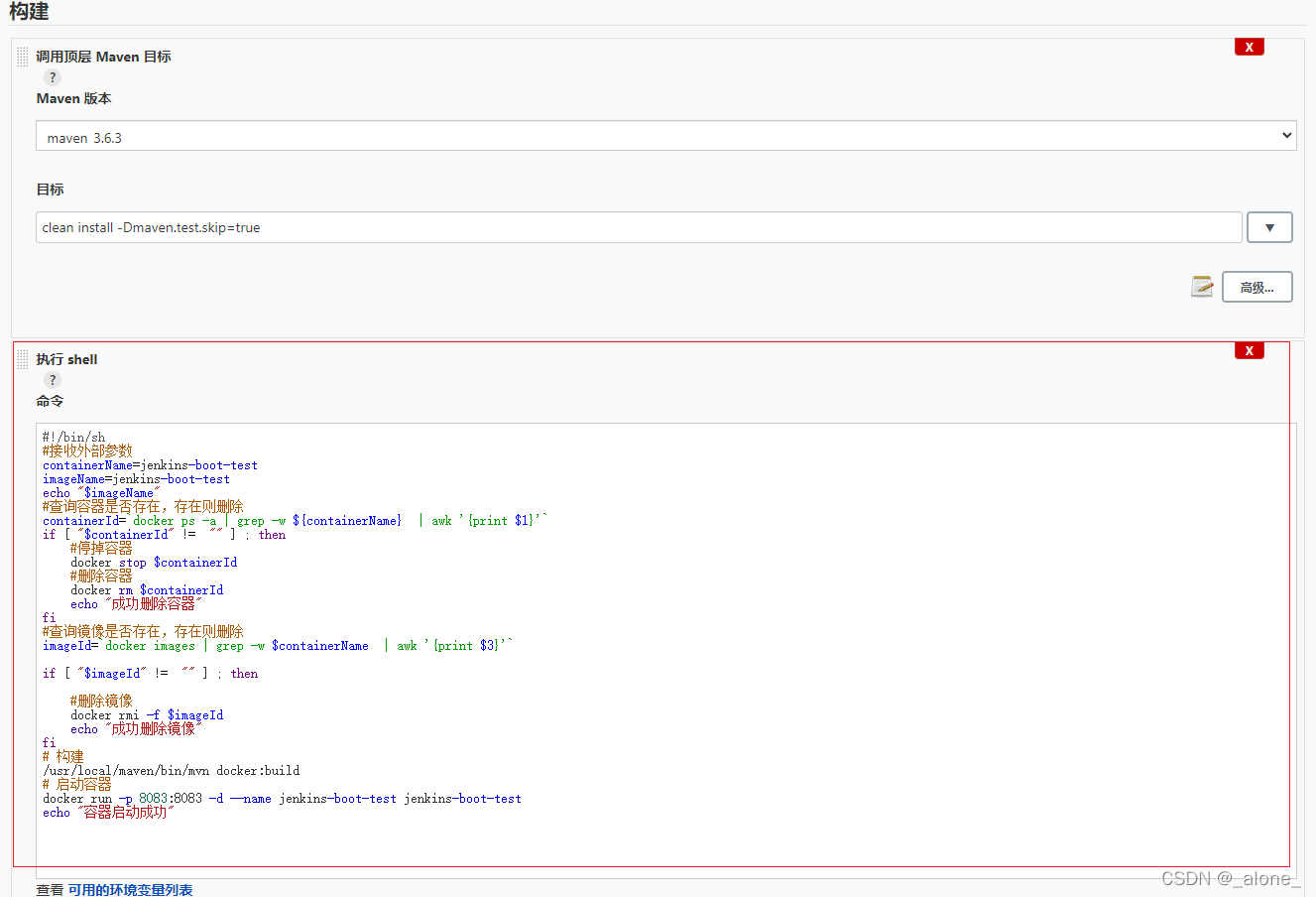Click the imageName=jenkins-boot-test line

[136, 478]
